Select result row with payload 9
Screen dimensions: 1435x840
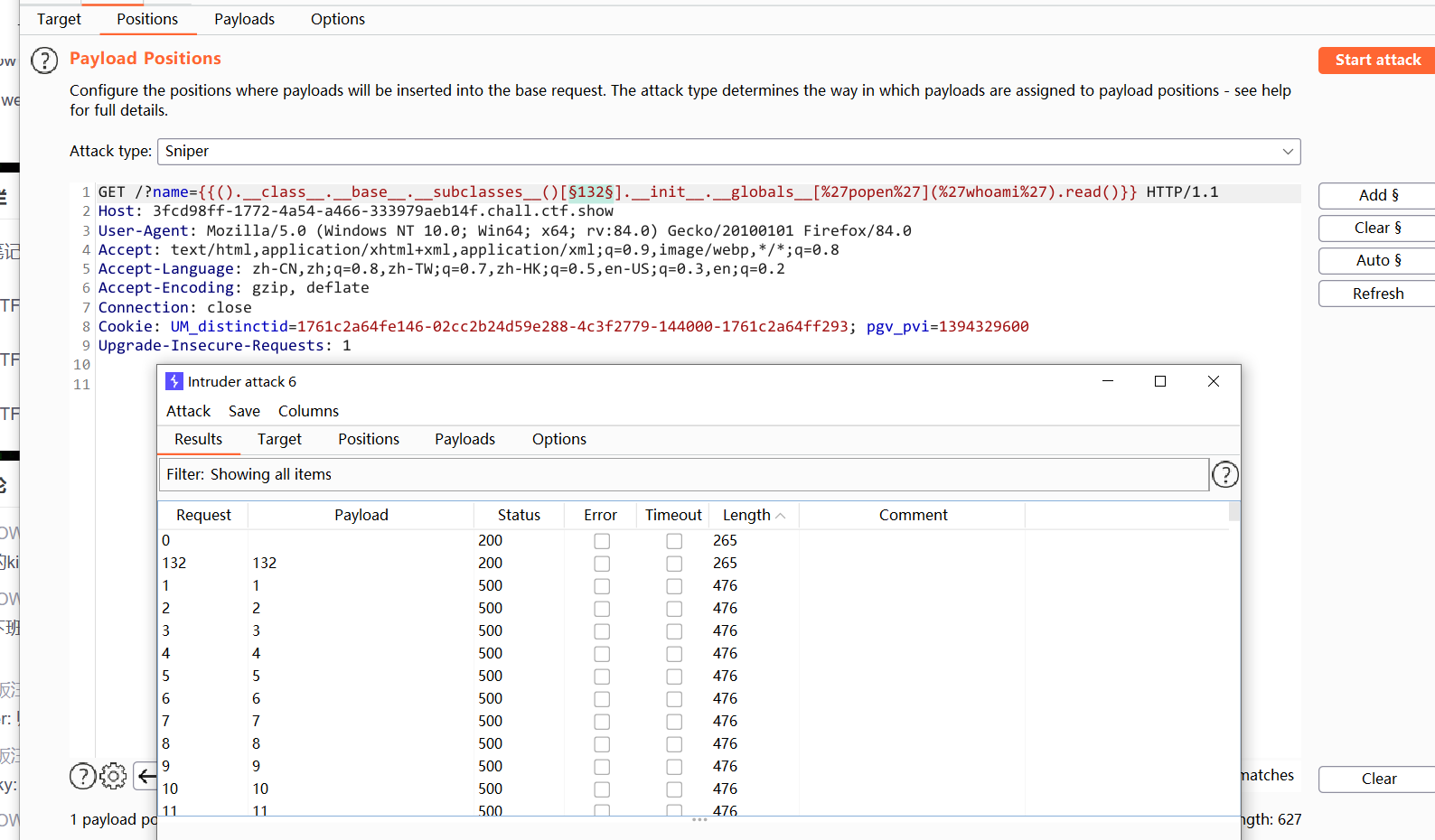[693, 767]
